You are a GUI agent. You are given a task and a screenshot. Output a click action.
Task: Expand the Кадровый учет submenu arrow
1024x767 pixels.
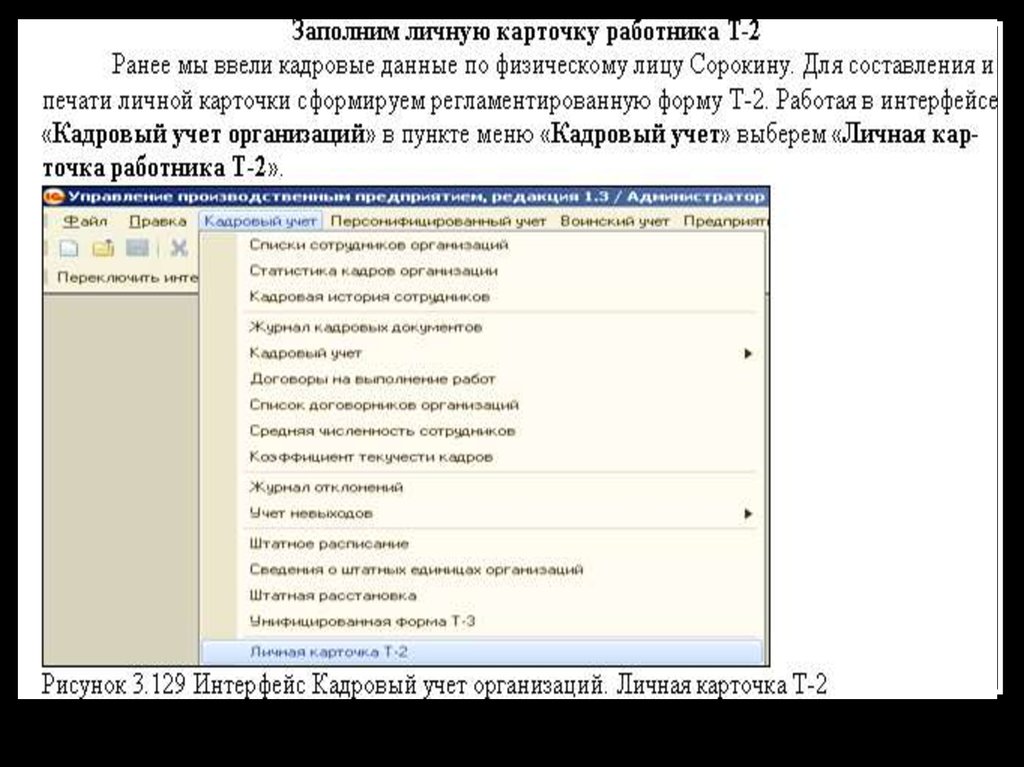[x=748, y=353]
